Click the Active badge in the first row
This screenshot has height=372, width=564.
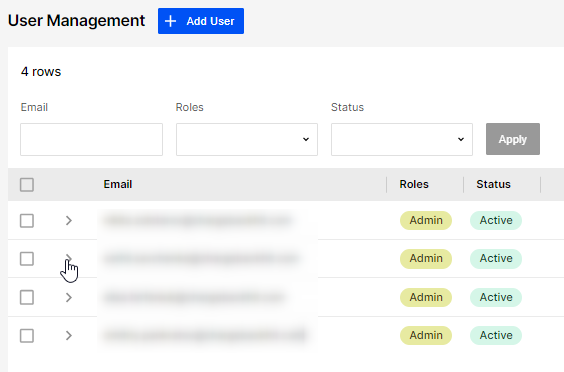[x=496, y=220]
